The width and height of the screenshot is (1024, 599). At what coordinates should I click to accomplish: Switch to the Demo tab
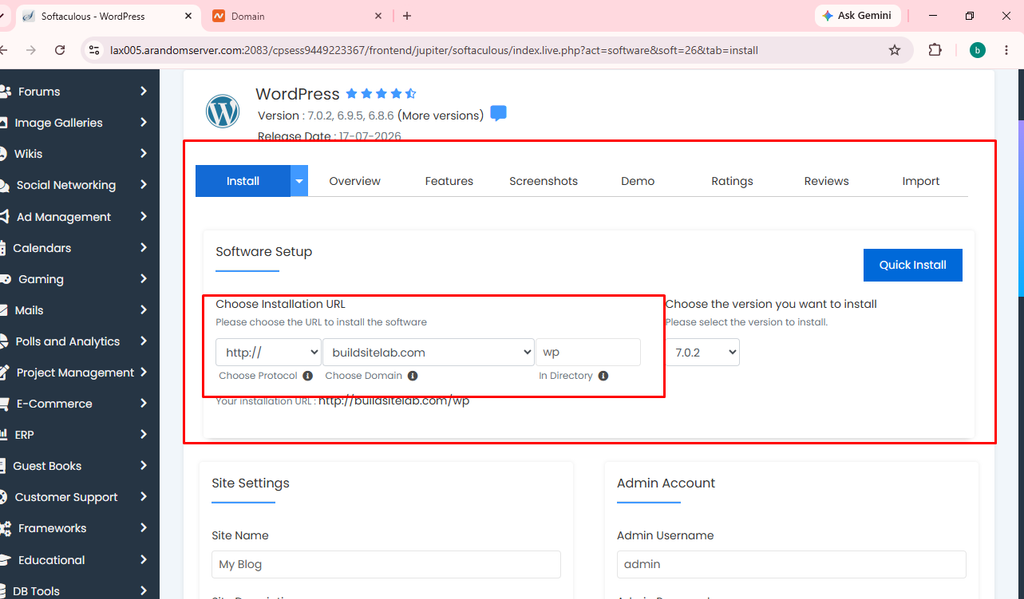tap(637, 181)
